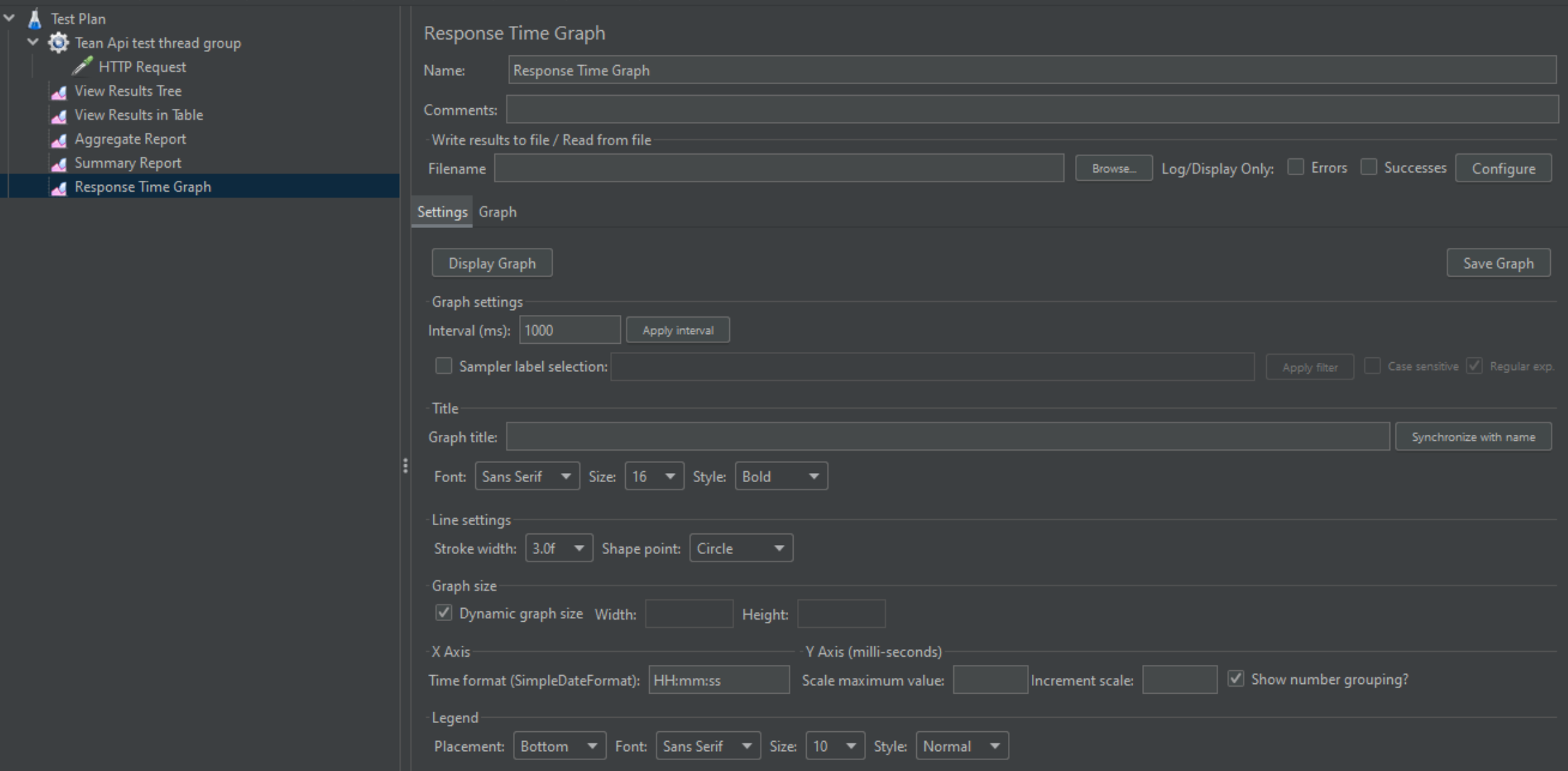Open the Shape point dropdown

click(741, 548)
